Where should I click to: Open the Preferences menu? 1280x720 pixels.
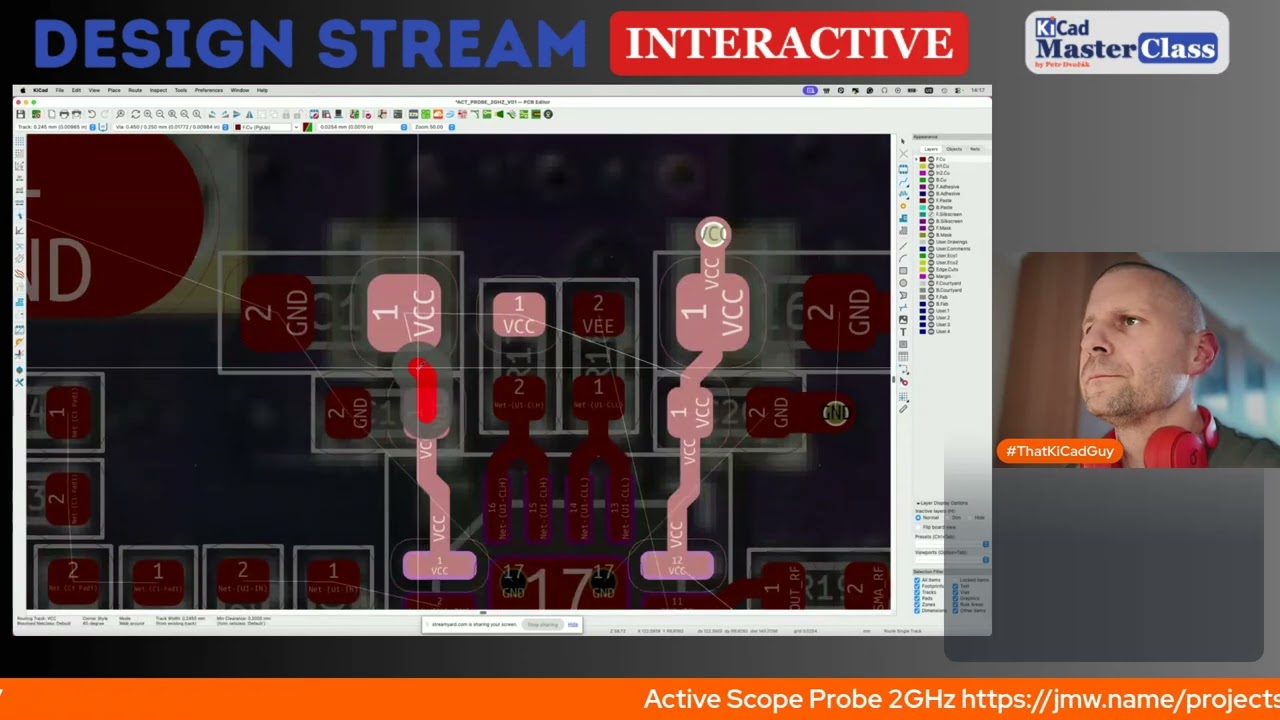[208, 90]
